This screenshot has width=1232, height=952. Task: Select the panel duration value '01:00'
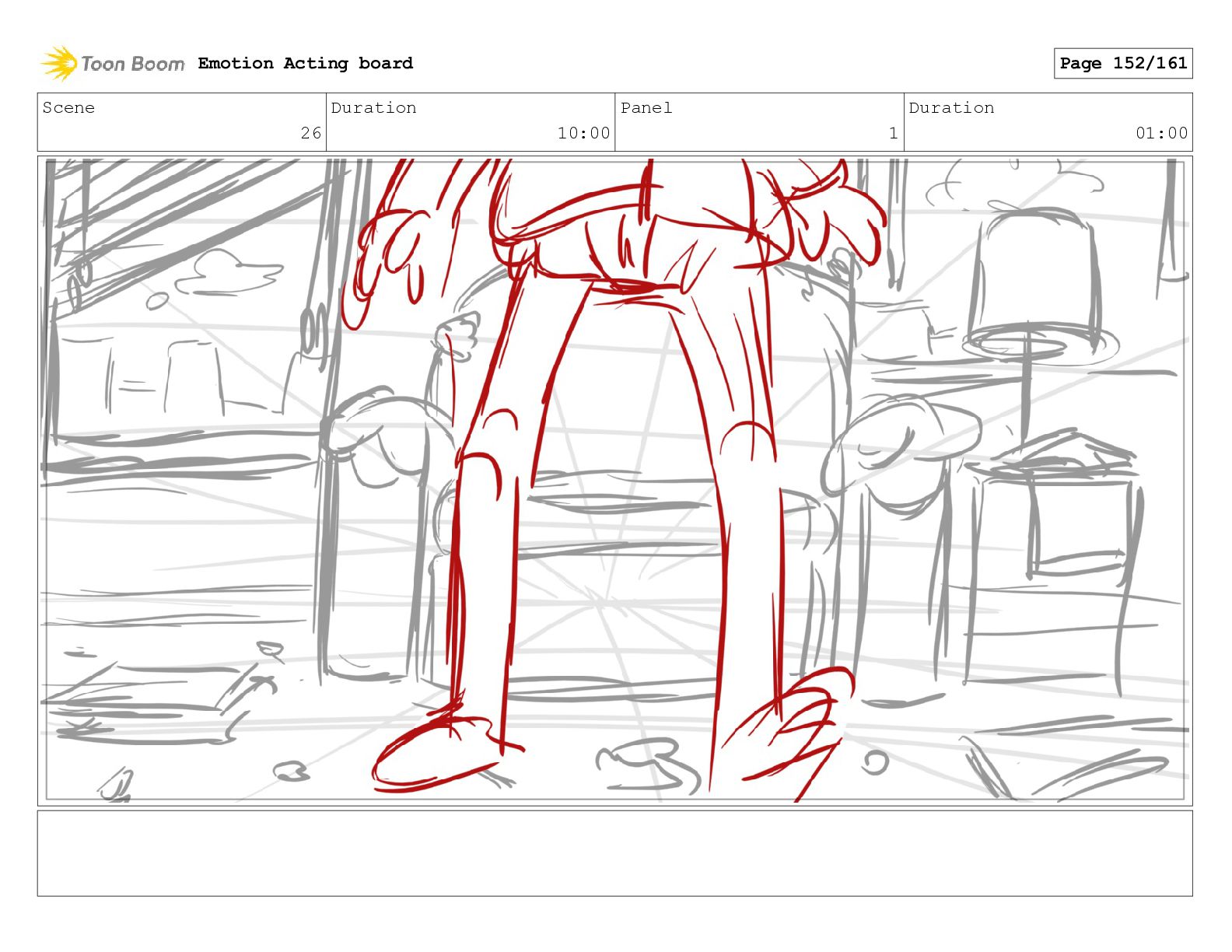coord(1161,133)
